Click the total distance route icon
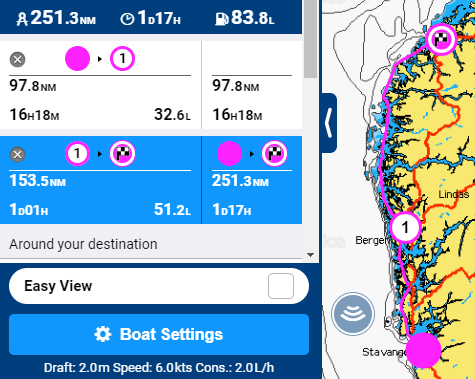This screenshot has height=379, width=475. pyautogui.click(x=22, y=19)
